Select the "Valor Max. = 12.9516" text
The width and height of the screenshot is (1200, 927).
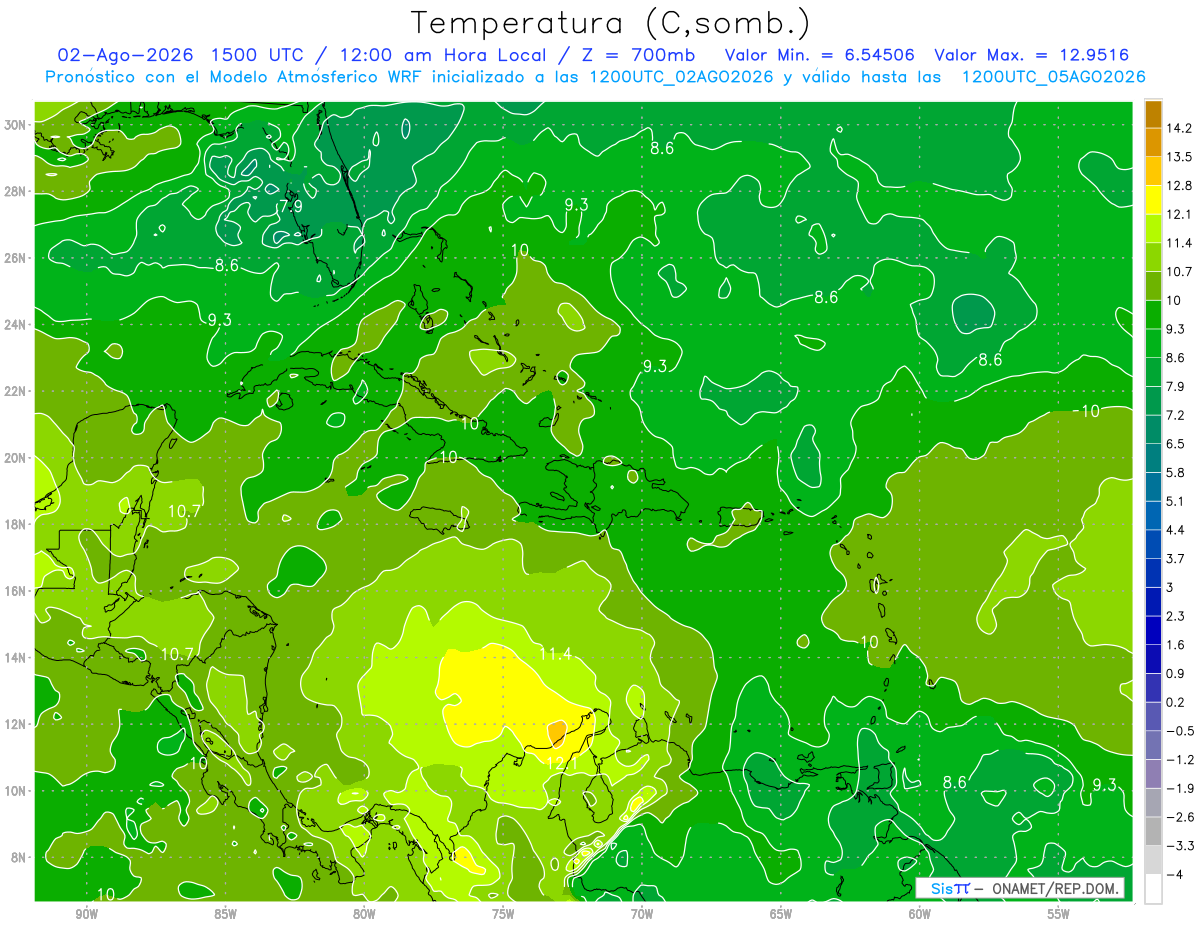point(1032,55)
